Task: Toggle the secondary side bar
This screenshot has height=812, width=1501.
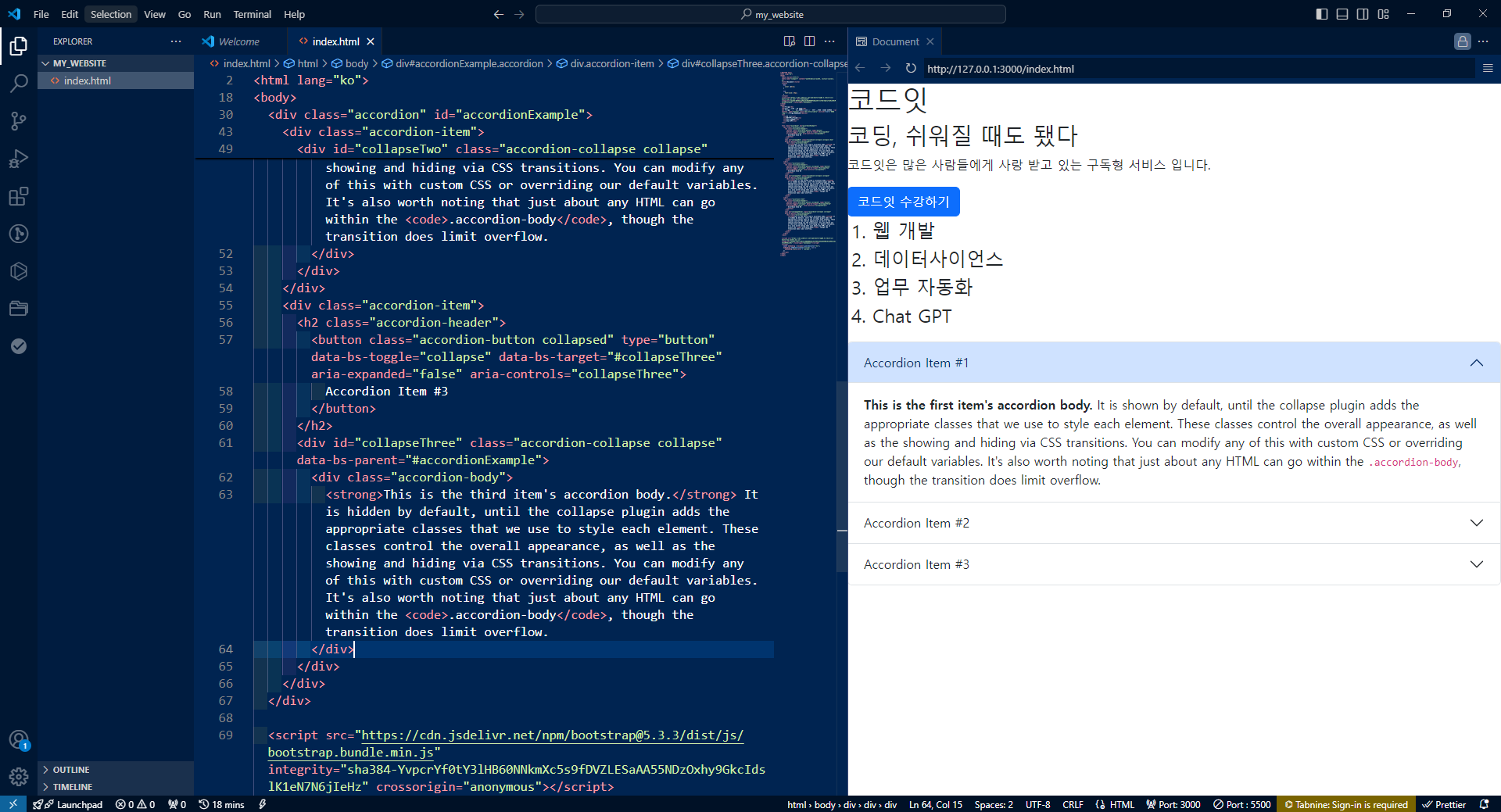Action: click(x=1363, y=14)
